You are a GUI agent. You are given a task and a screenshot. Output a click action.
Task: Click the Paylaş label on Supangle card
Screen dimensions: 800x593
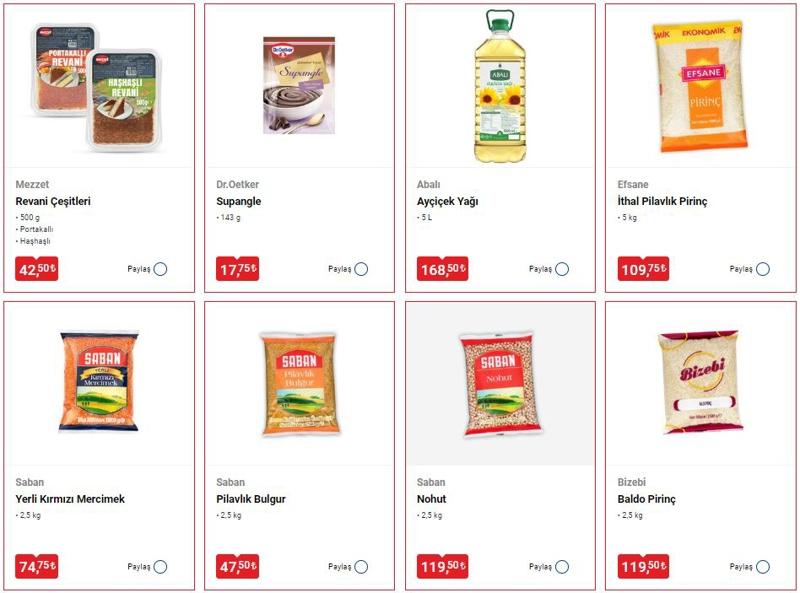click(339, 269)
